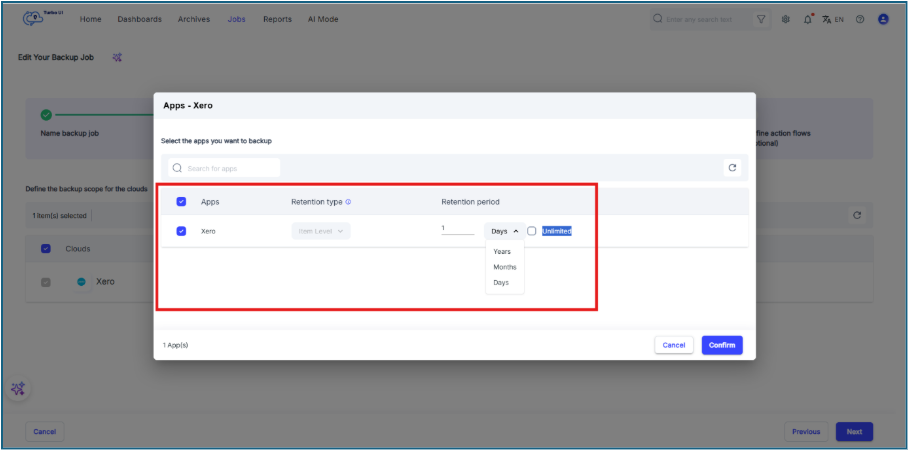Click the retention period number field
Viewport: 909px width, 450px height.
[457, 229]
